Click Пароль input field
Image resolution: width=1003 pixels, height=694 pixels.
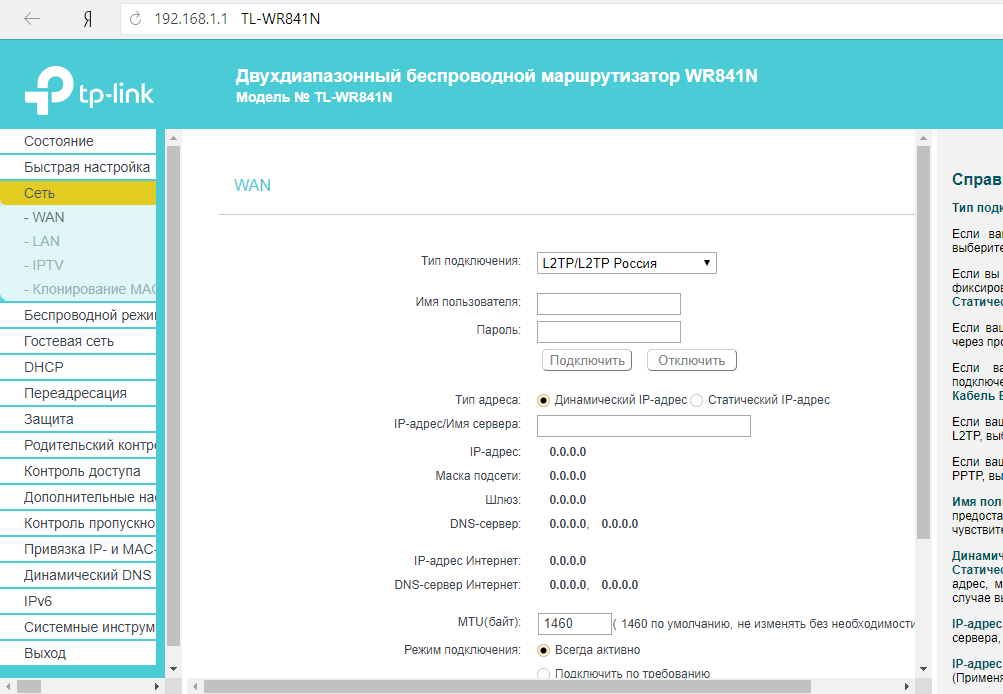[608, 332]
